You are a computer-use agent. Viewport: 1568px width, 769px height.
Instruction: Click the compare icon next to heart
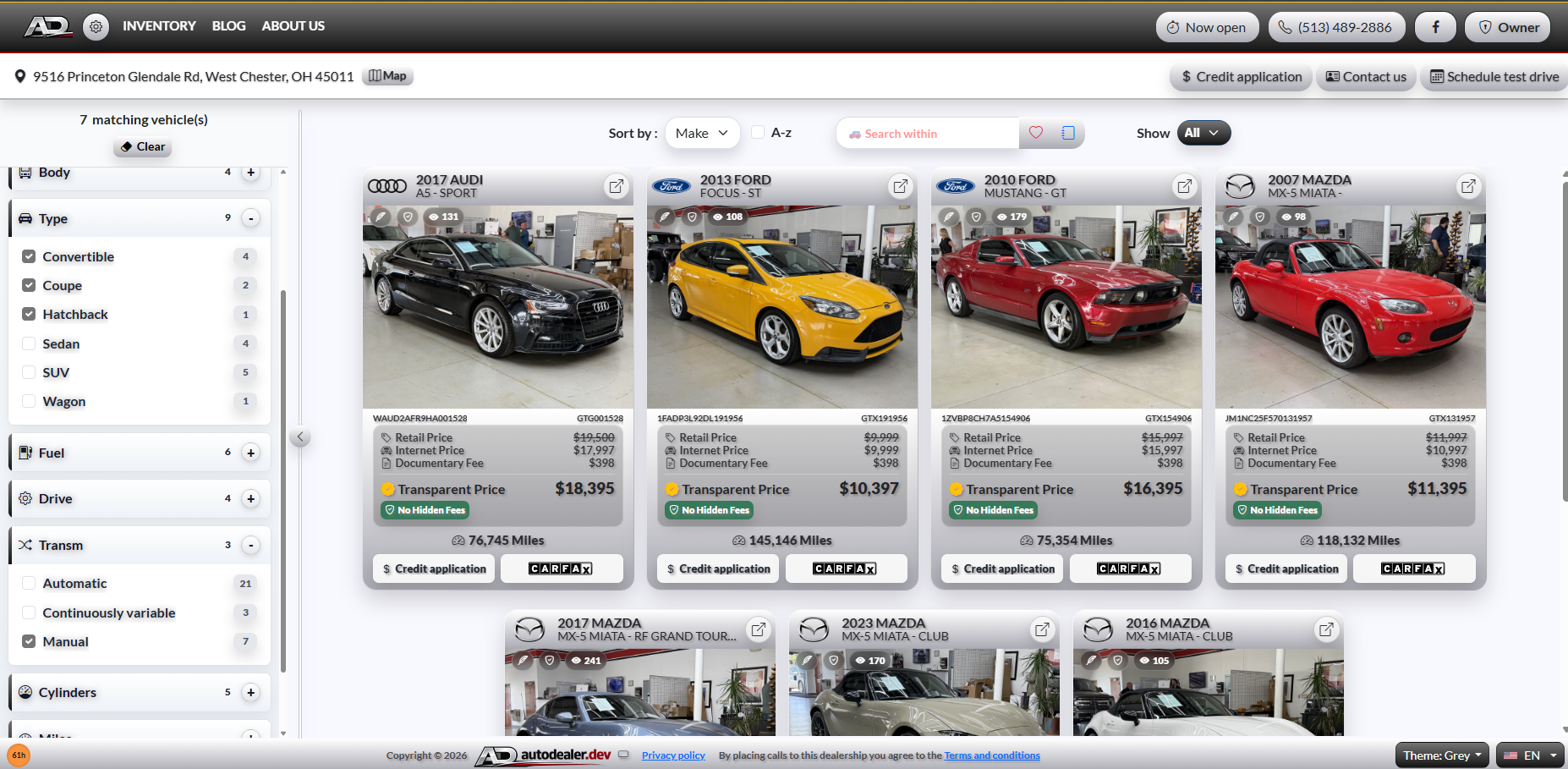[x=1068, y=133]
